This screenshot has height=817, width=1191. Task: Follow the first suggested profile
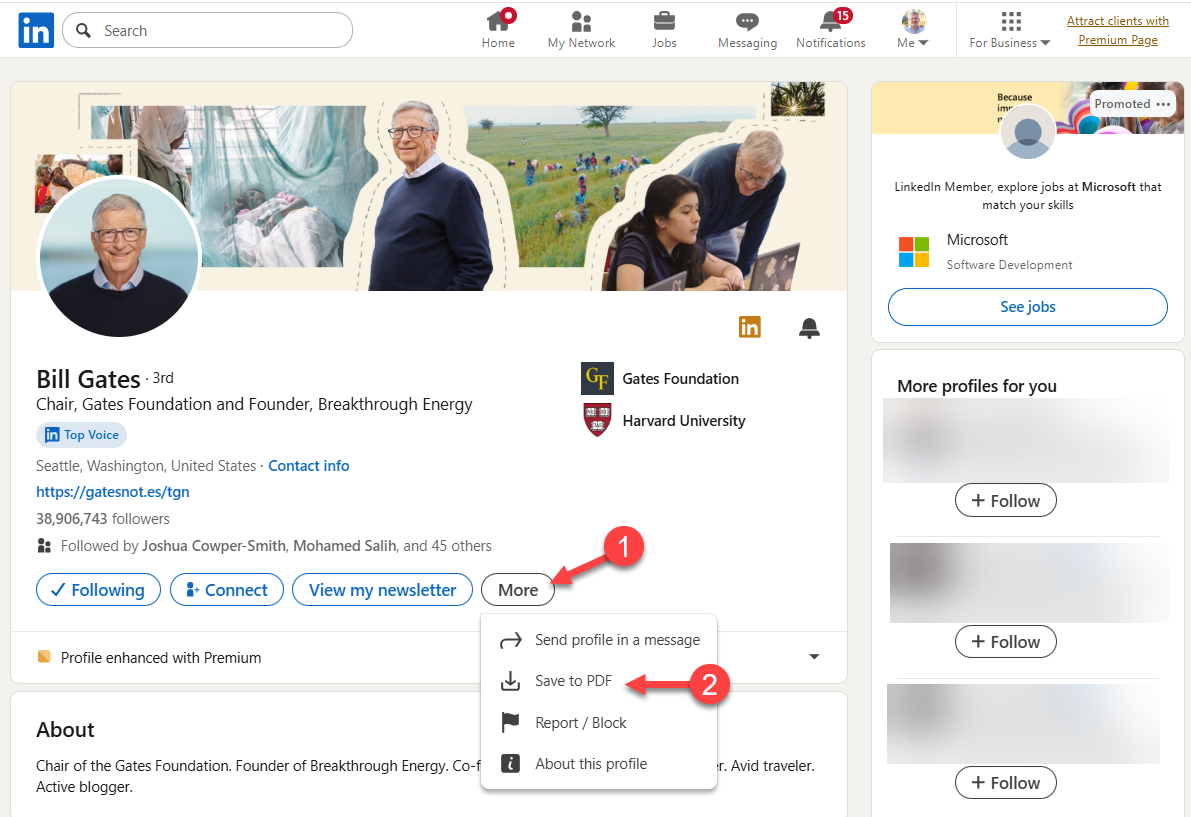click(1006, 500)
